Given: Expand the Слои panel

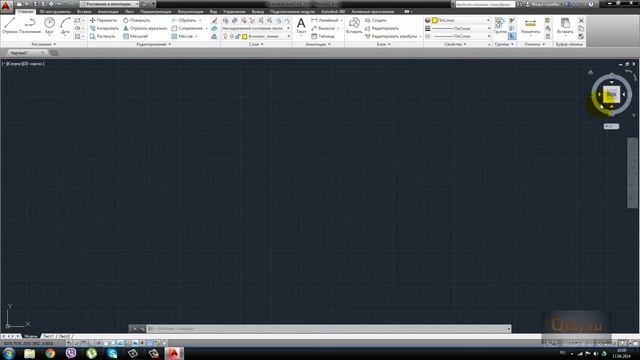Looking at the screenshot, I should (x=256, y=44).
